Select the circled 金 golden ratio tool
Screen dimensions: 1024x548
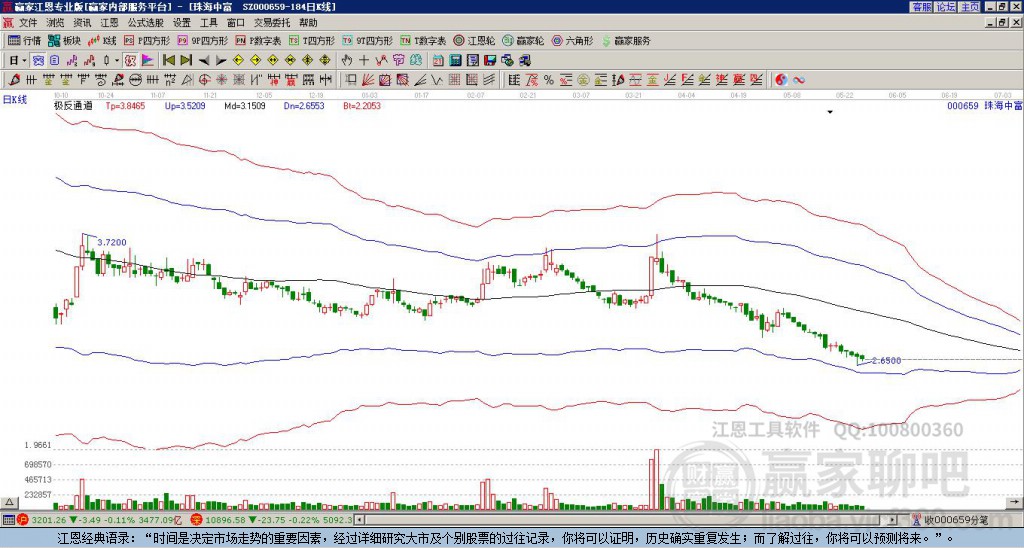click(583, 80)
